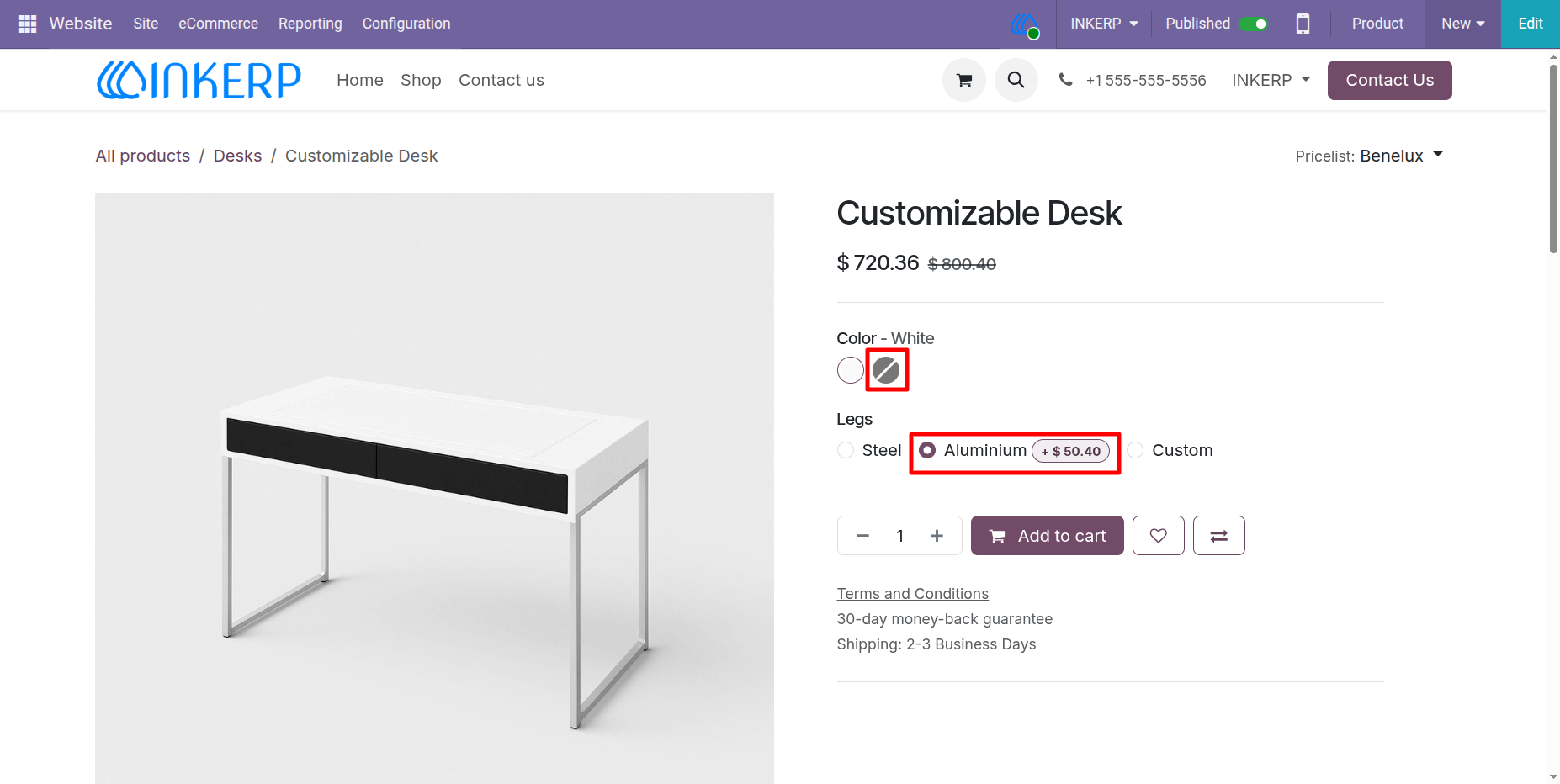Open the Configuration menu

coord(406,24)
